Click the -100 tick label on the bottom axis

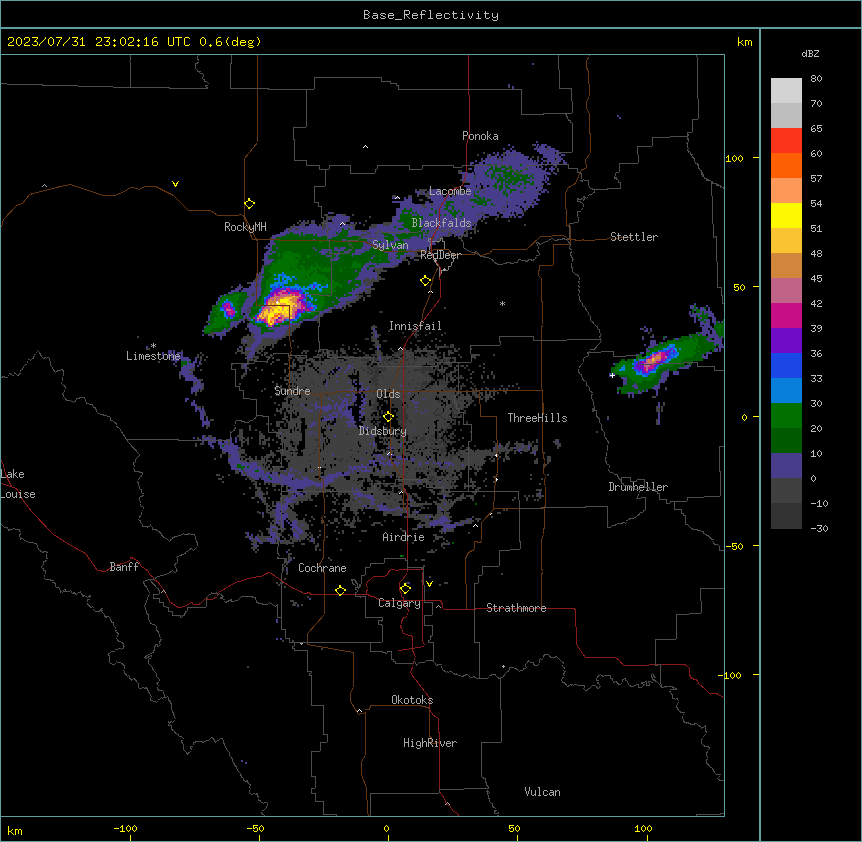125,828
